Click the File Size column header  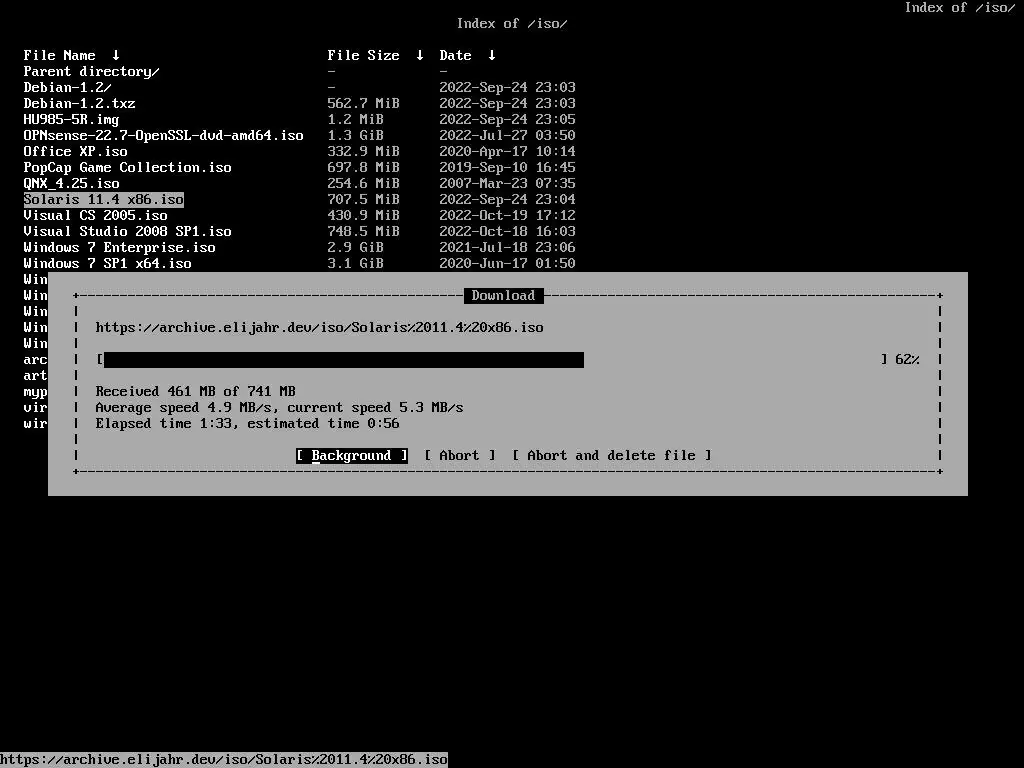(x=363, y=56)
